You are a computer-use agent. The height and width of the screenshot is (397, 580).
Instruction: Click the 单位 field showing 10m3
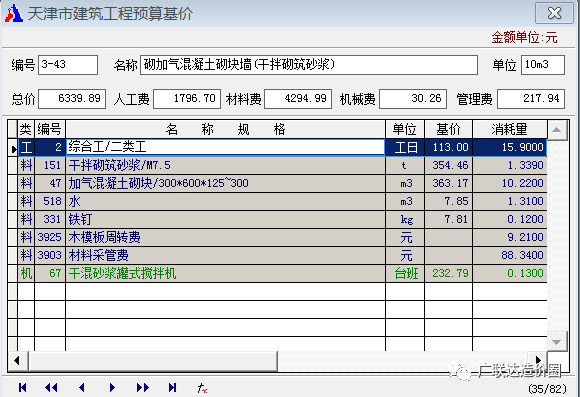pos(543,65)
